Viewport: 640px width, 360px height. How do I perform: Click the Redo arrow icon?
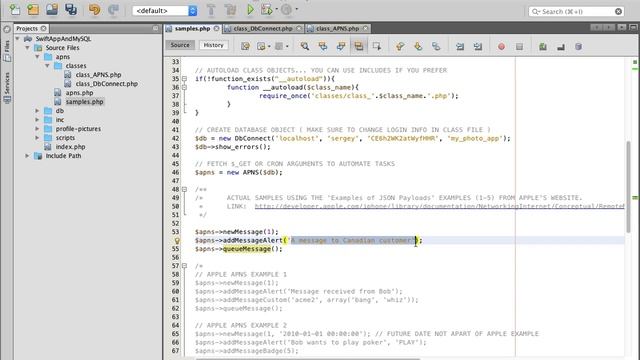pos(113,9)
